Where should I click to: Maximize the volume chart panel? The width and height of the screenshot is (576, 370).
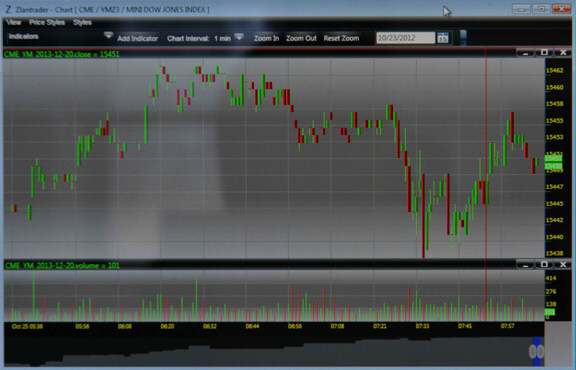pos(544,265)
